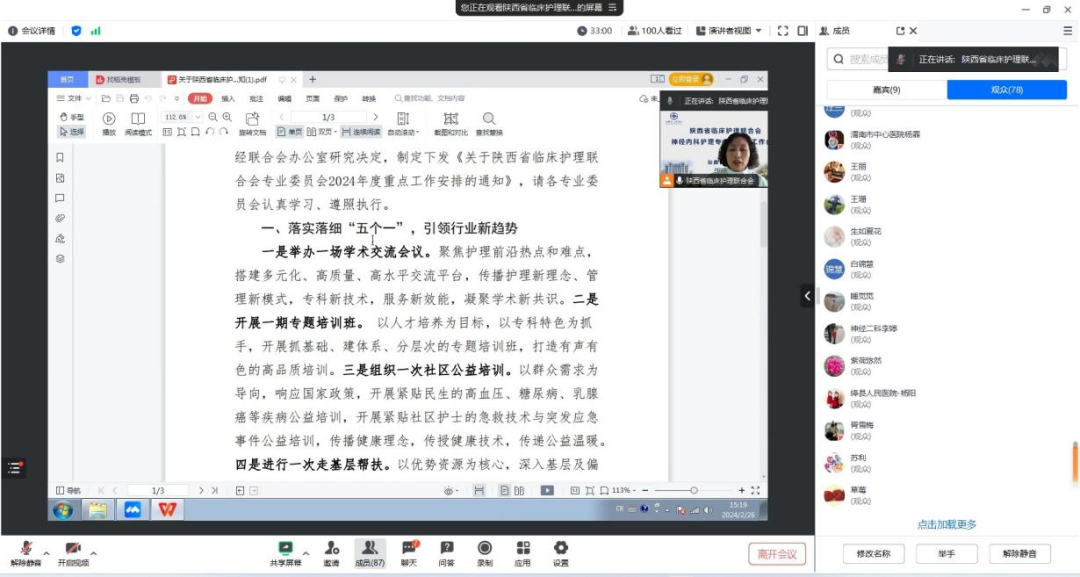
Task: Click the attachment paperclip icon in WPS sidebar
Action: click(60, 218)
